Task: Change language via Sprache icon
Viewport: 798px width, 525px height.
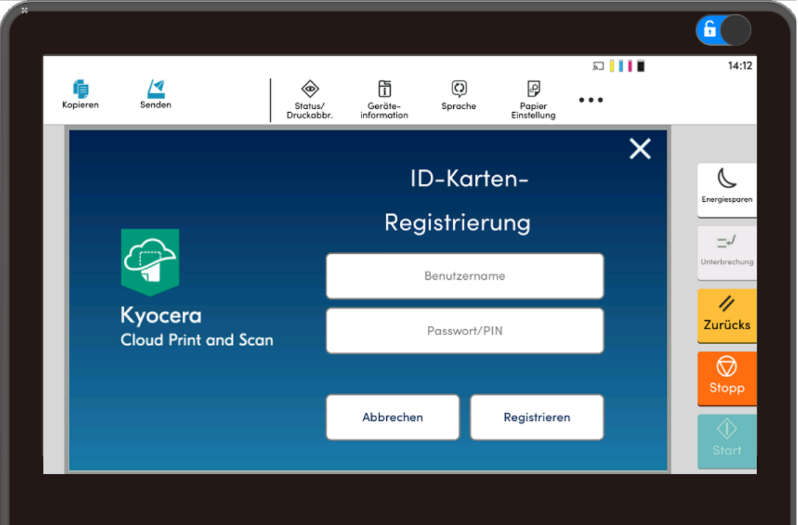Action: [459, 96]
